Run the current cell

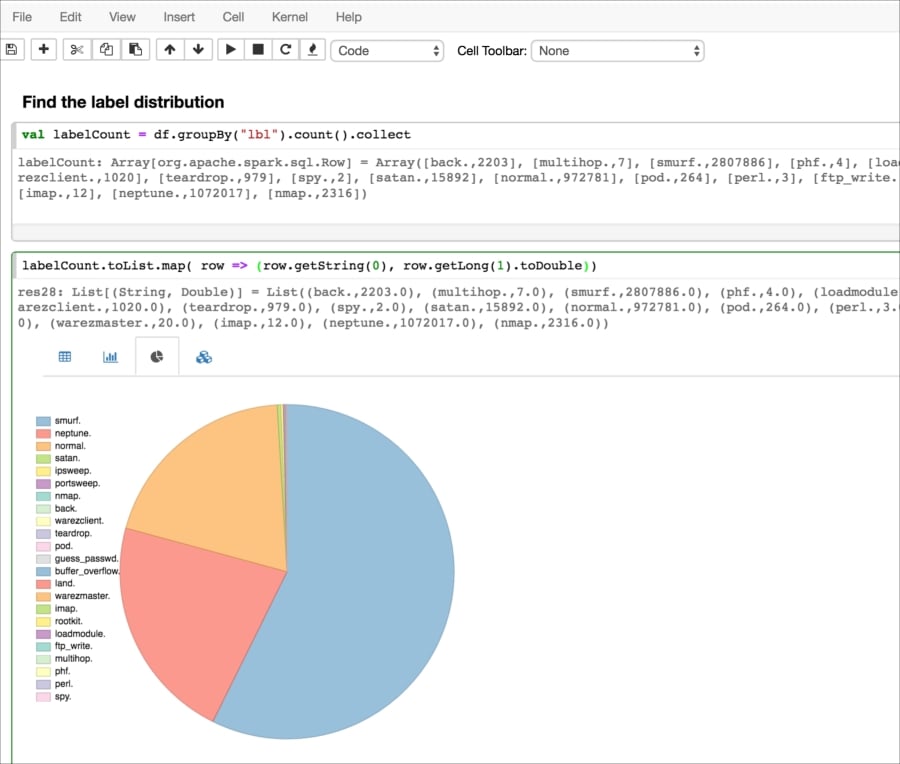(x=231, y=49)
